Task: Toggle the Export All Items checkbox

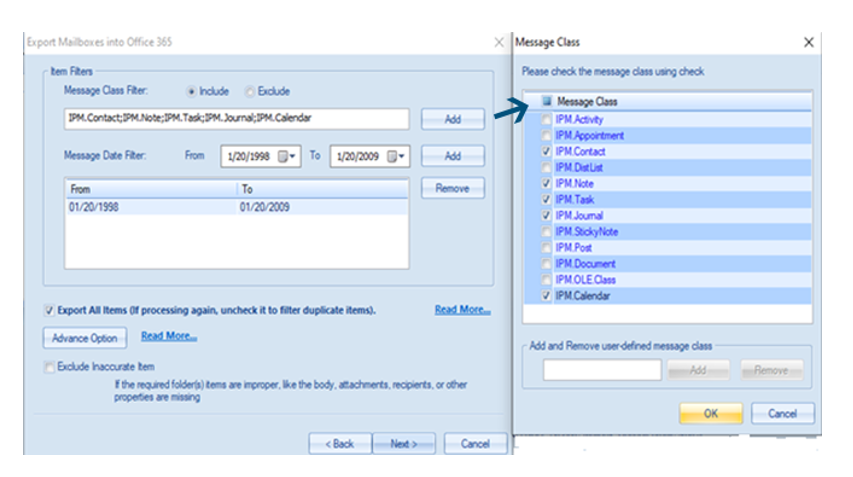Action: [x=49, y=311]
